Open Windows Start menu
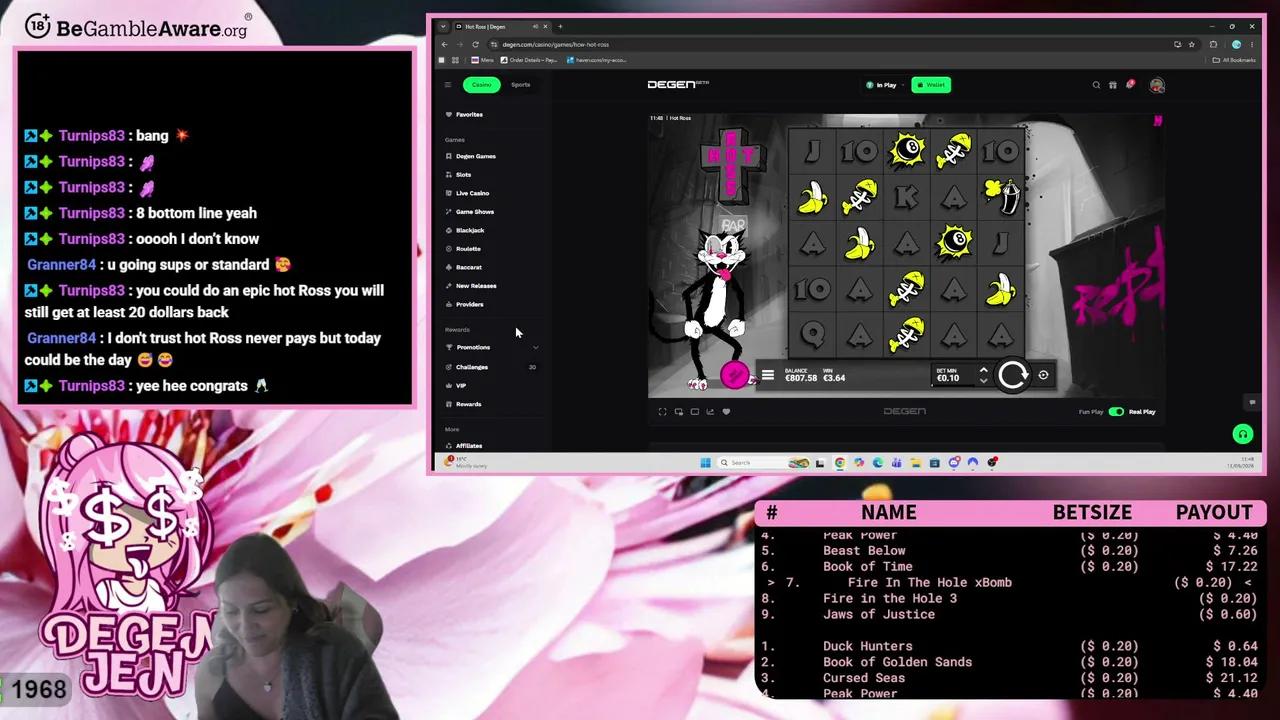Image resolution: width=1280 pixels, height=720 pixels. pyautogui.click(x=705, y=462)
